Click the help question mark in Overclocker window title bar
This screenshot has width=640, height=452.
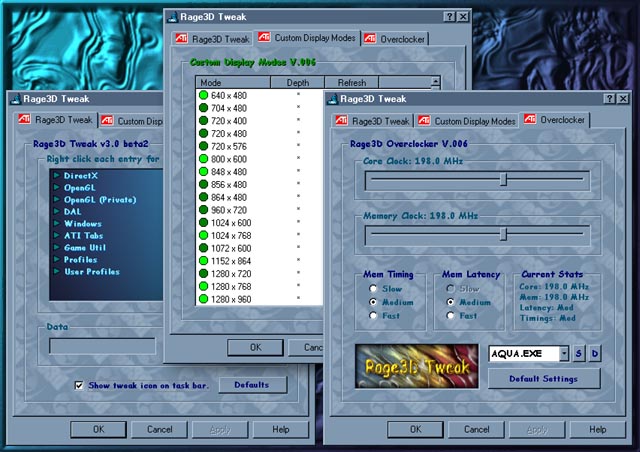[609, 99]
